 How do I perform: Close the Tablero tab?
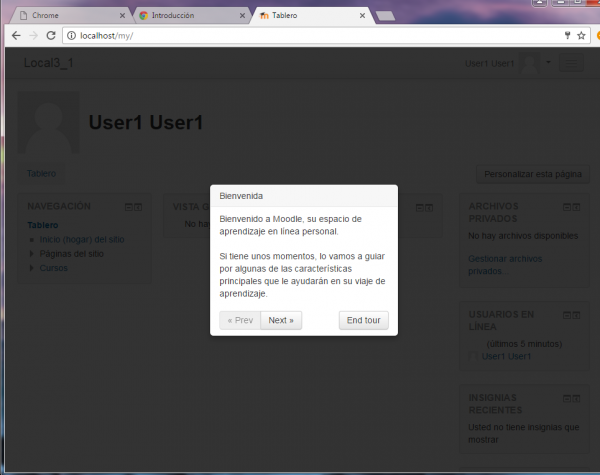pyautogui.click(x=362, y=15)
